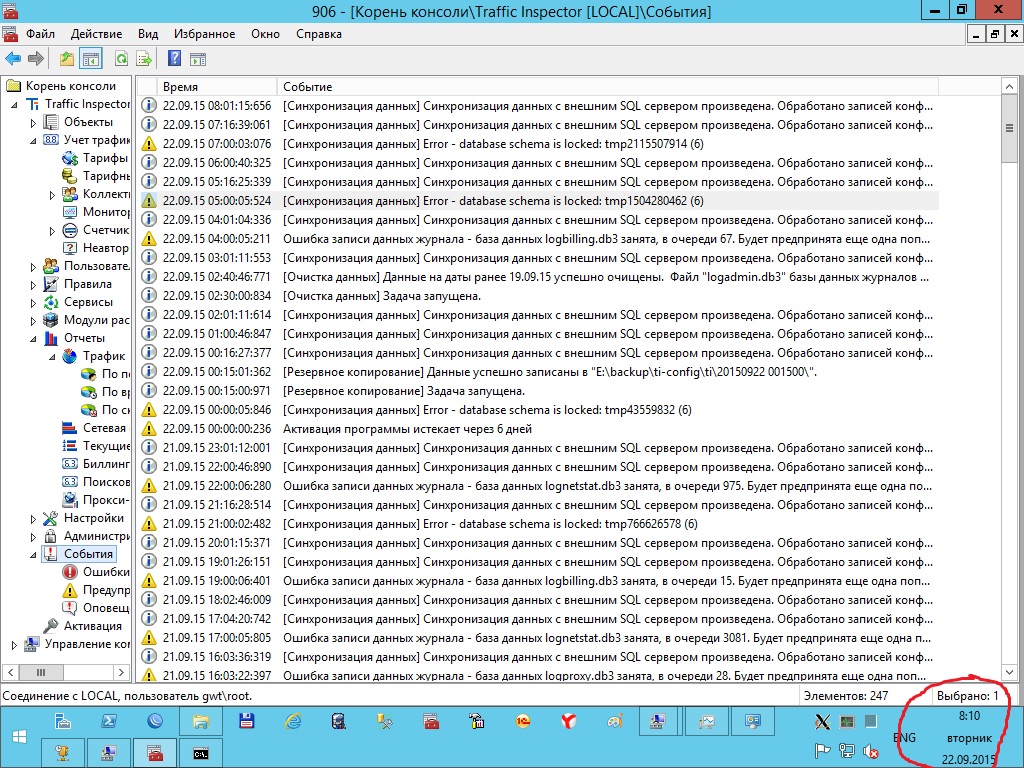Open the Окно menu
1024x768 pixels.
tap(265, 34)
